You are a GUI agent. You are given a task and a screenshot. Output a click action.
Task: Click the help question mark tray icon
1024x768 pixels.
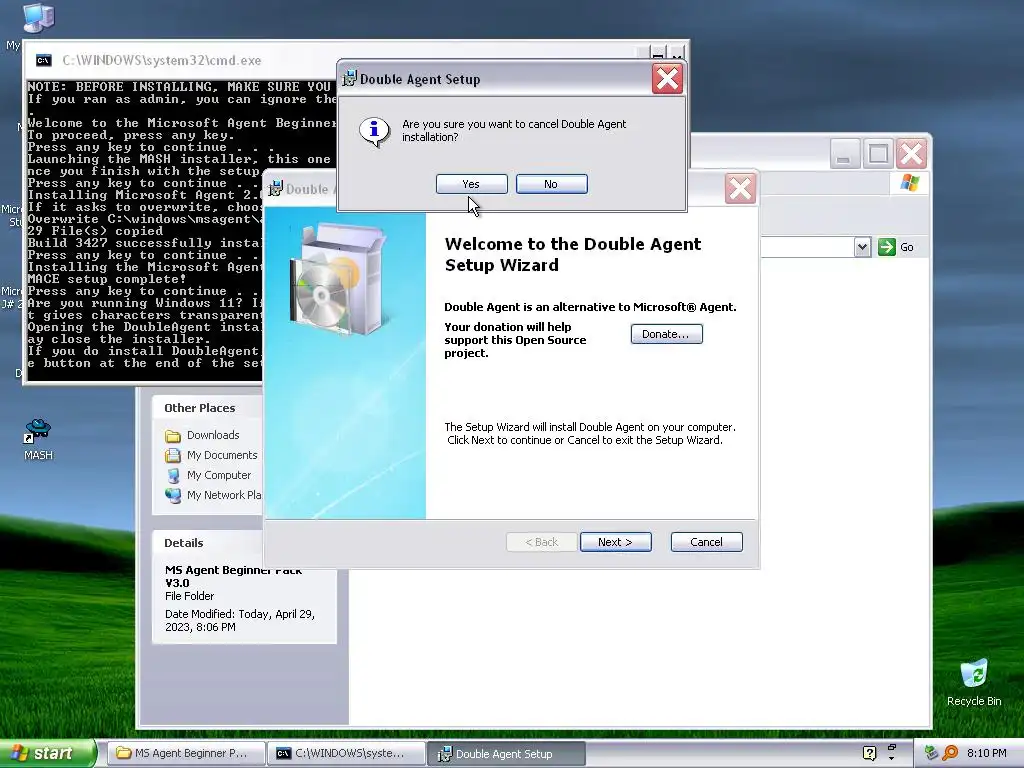tap(869, 754)
